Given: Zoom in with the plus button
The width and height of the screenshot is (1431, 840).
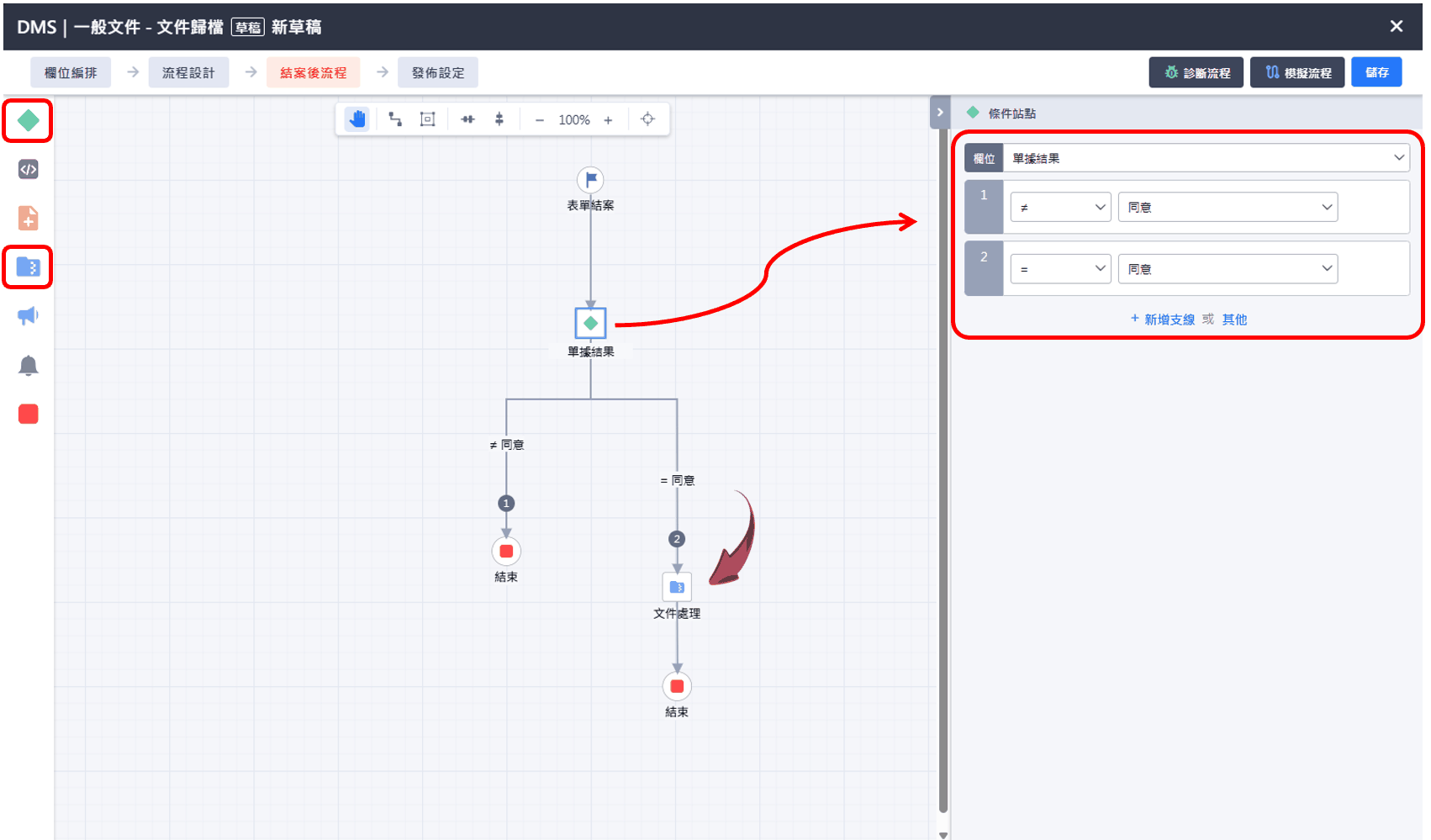Looking at the screenshot, I should [x=608, y=120].
